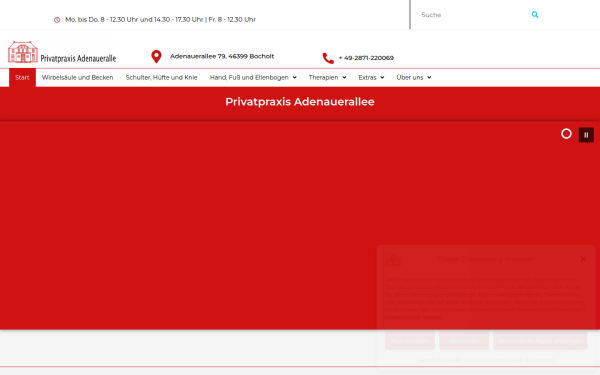Screen dimensions: 600x375
Task: Go to the Start menu tab
Action: [22, 77]
